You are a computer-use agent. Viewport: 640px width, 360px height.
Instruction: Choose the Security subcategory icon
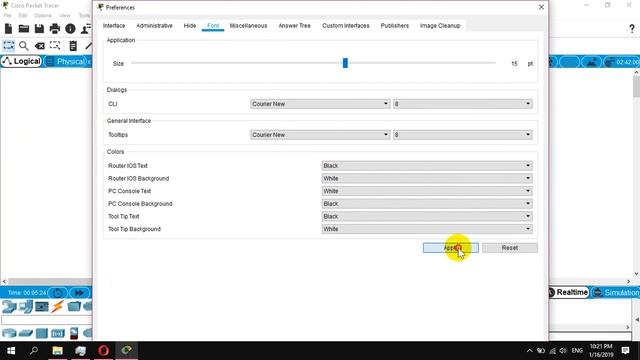(x=74, y=333)
